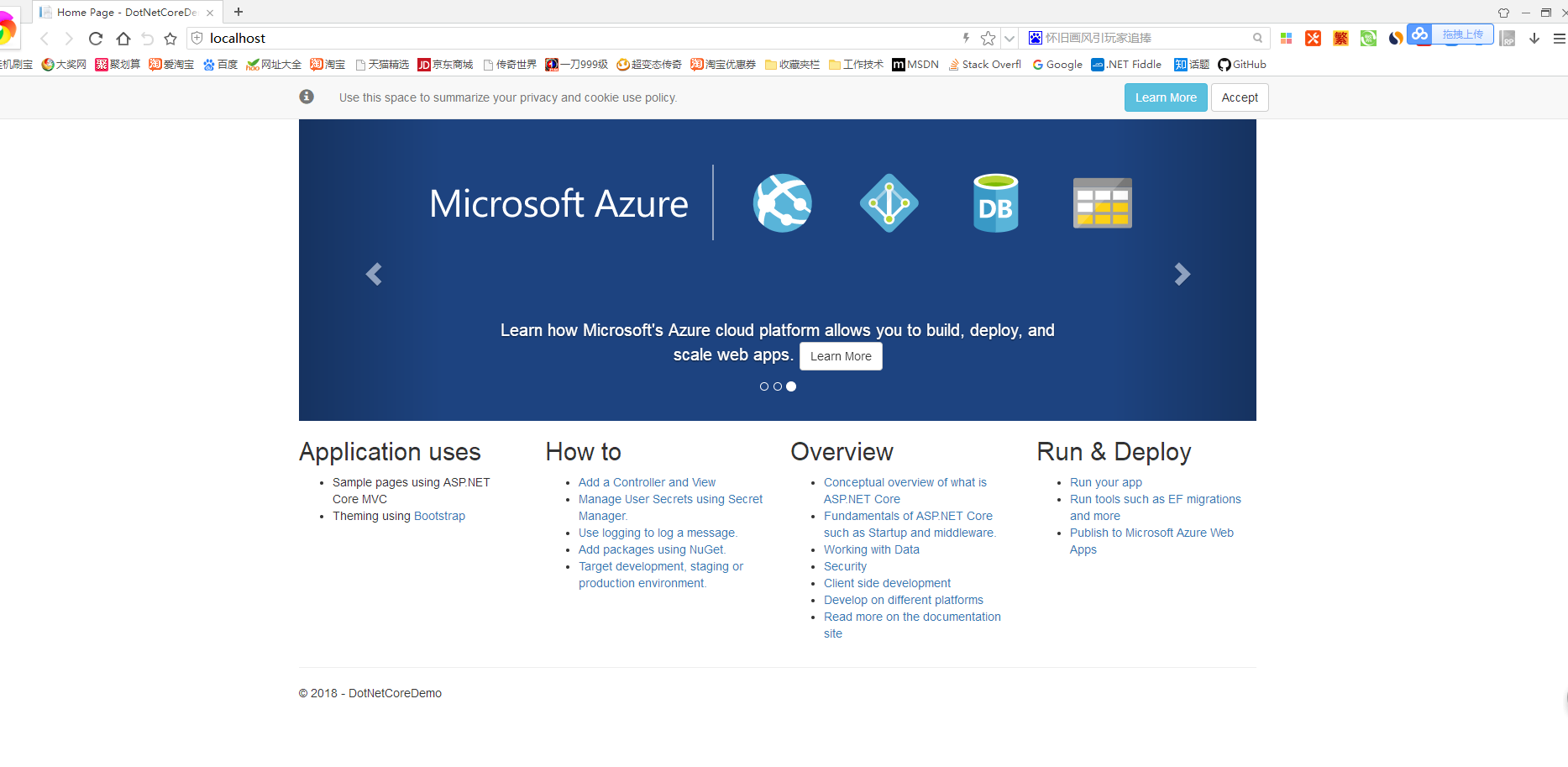Open the browser hamburger menu
Viewport: 1568px width, 767px height.
tap(1559, 39)
